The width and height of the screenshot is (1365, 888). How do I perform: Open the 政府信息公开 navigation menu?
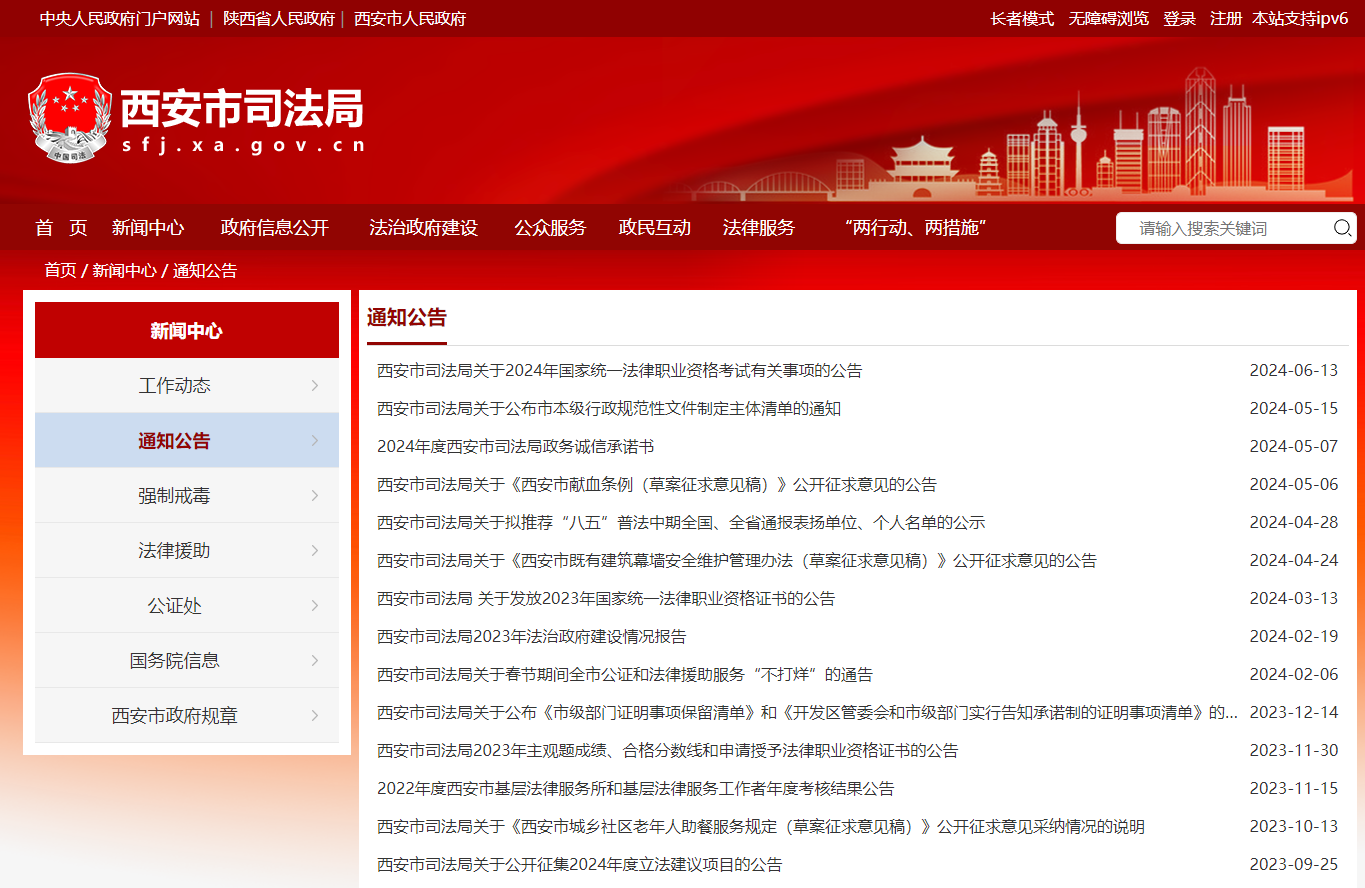pos(275,228)
